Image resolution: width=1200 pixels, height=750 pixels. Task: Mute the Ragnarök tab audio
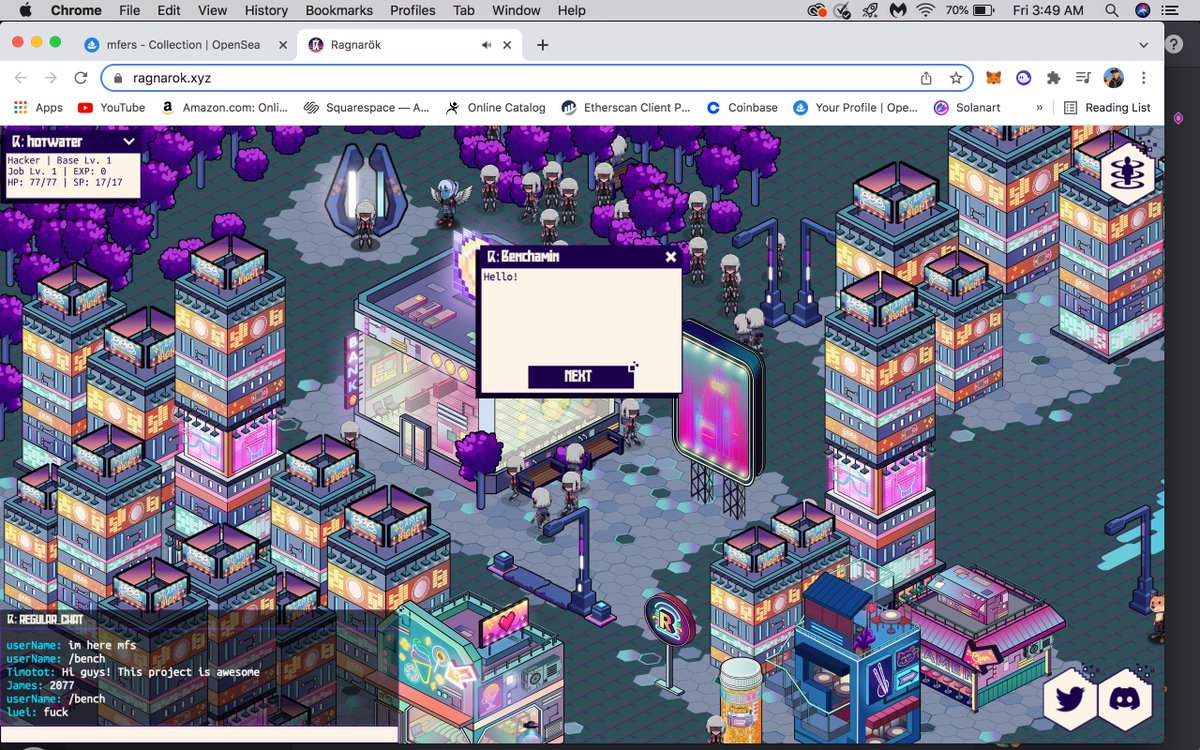pos(486,45)
